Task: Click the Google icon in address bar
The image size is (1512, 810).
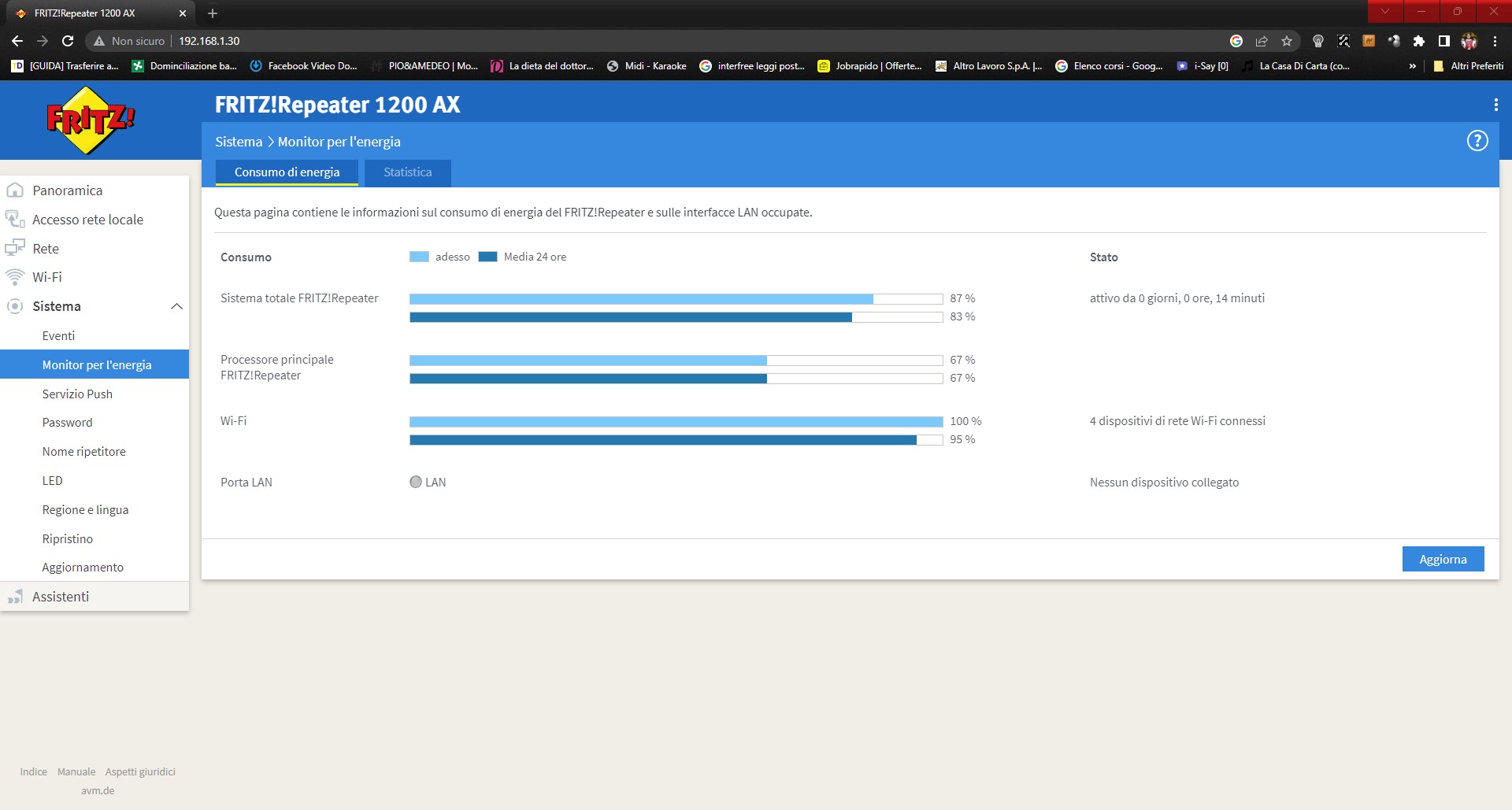Action: point(1236,41)
